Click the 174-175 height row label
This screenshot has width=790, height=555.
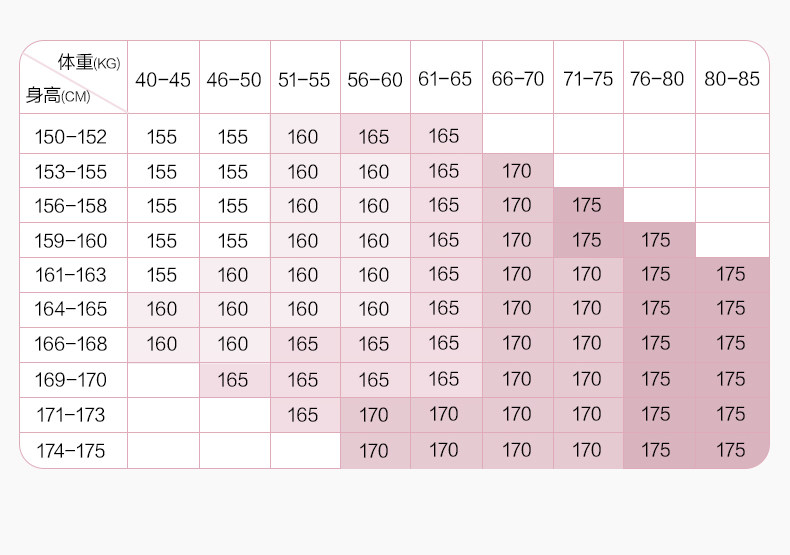(x=71, y=450)
